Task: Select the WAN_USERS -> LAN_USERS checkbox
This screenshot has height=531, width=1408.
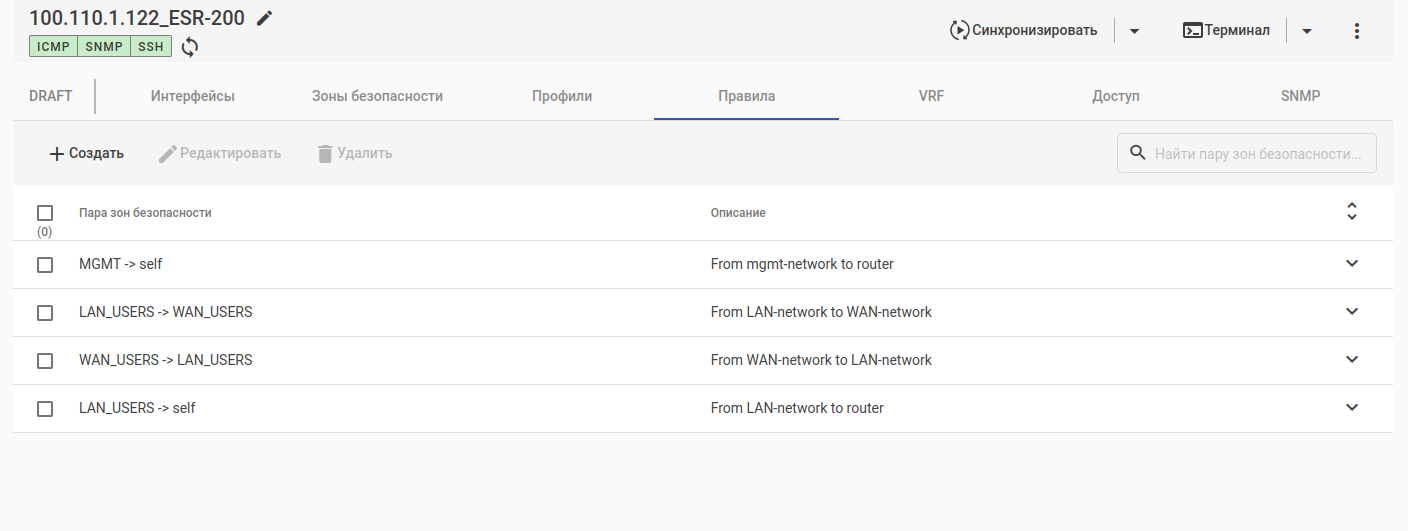Action: point(45,361)
